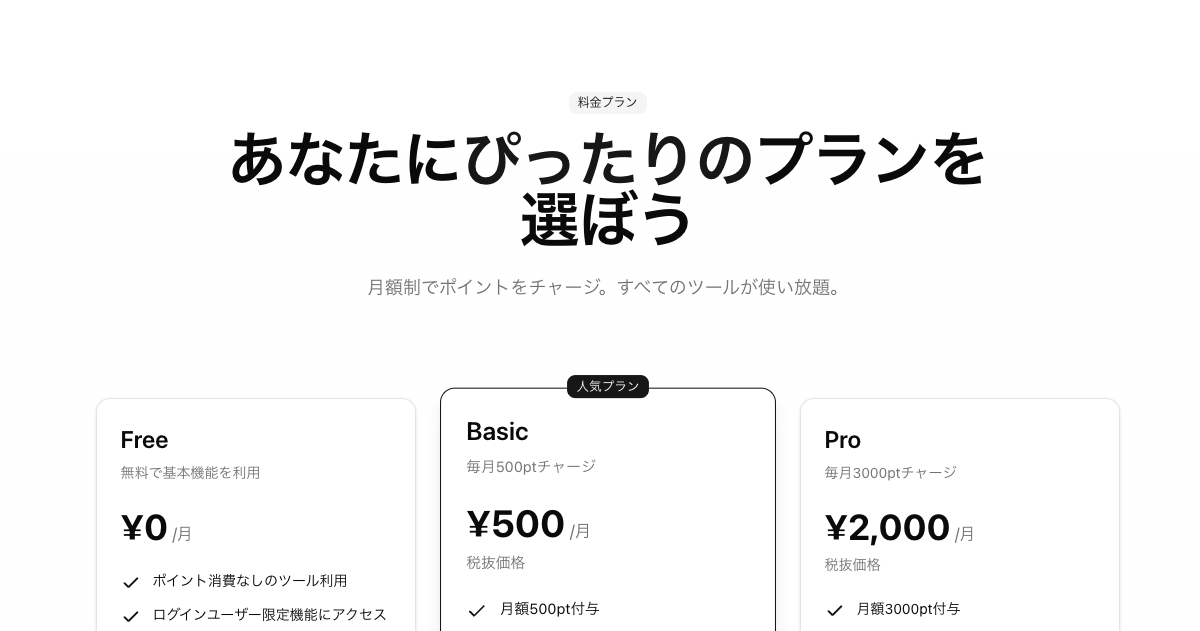1200x631 pixels.
Task: Click the ¥0 price on Free plan
Action: pos(144,528)
